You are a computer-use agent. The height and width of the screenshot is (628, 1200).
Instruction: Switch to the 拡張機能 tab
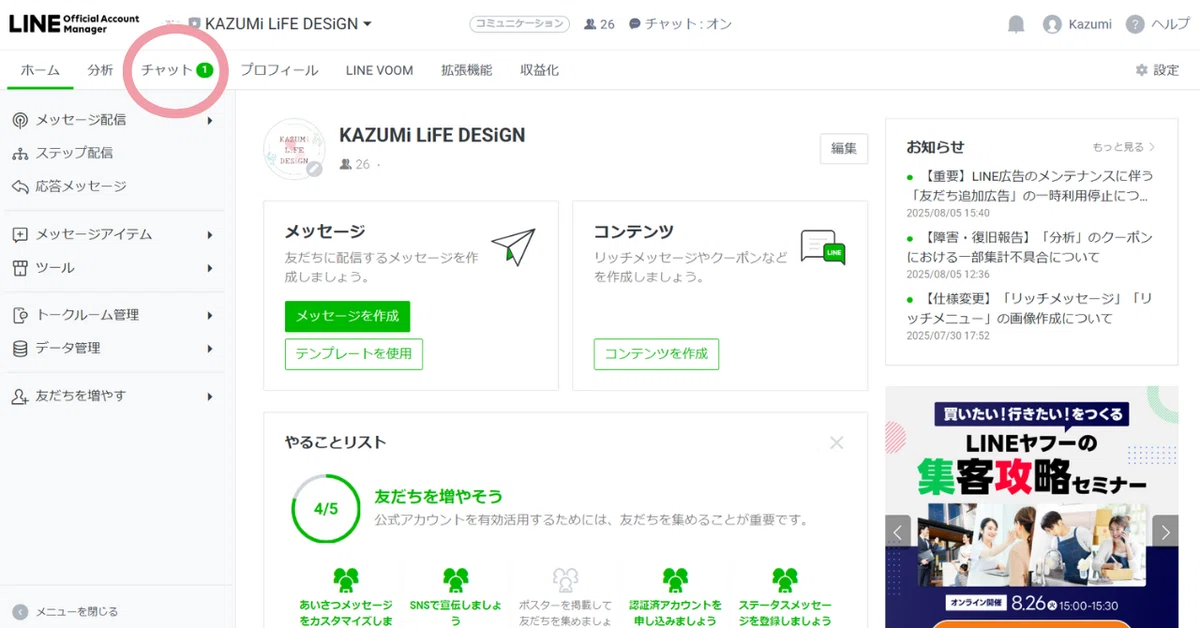tap(466, 70)
